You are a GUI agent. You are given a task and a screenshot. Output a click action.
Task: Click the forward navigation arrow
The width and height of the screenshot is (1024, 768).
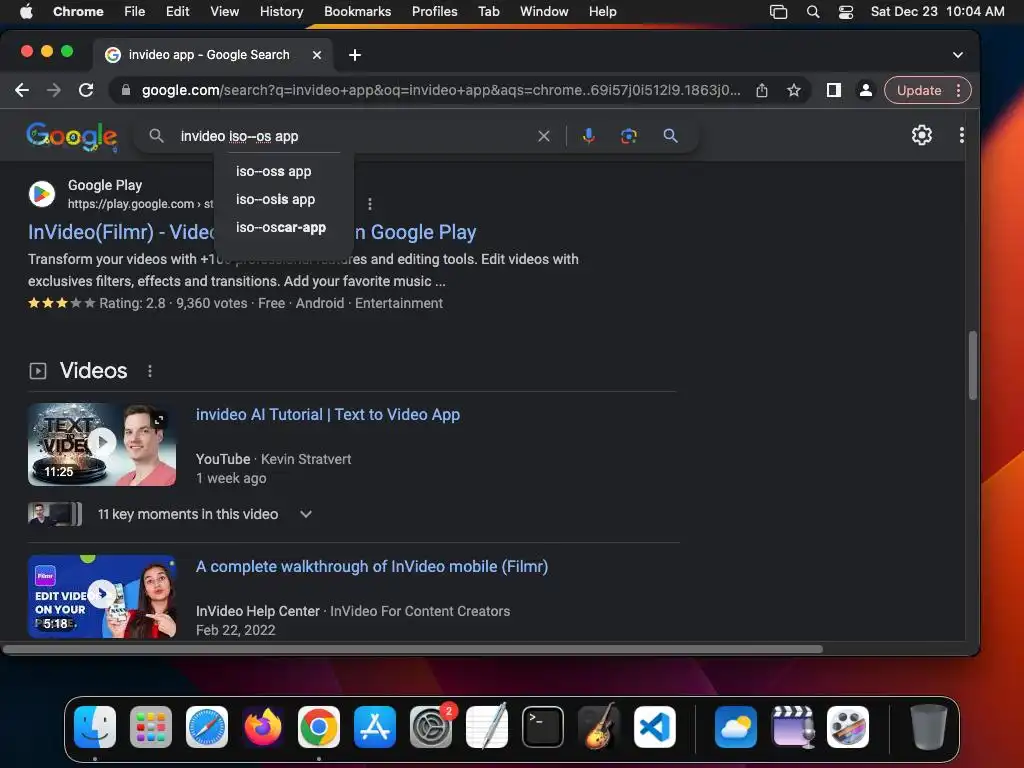(54, 90)
